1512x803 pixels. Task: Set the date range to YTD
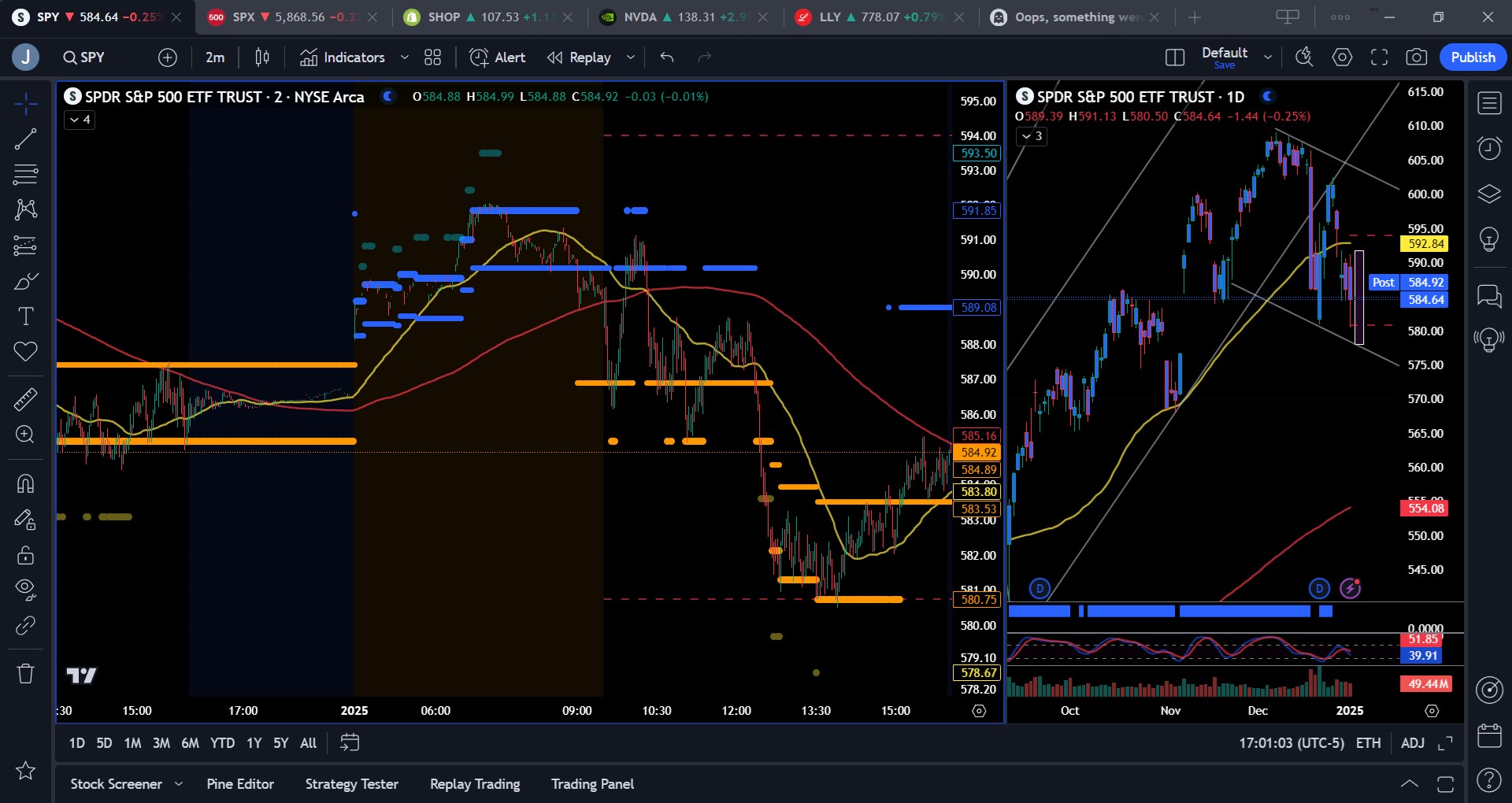click(x=223, y=742)
